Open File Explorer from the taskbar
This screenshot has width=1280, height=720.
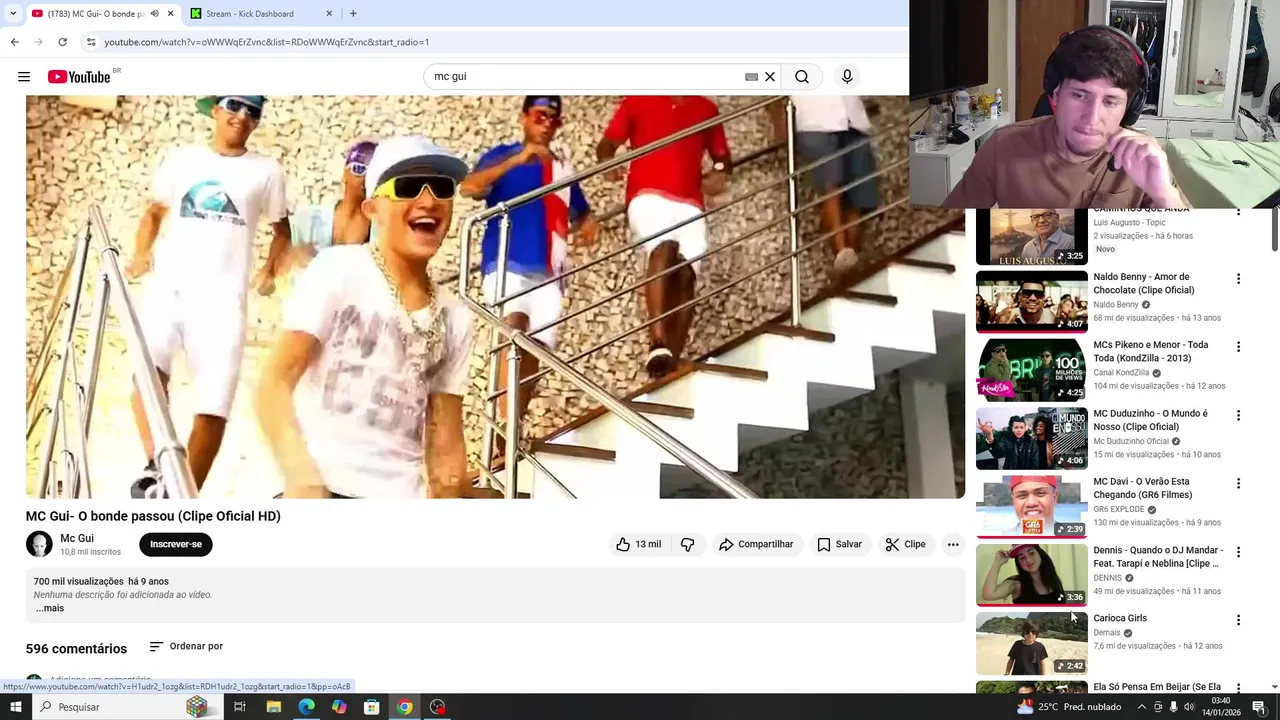273,707
